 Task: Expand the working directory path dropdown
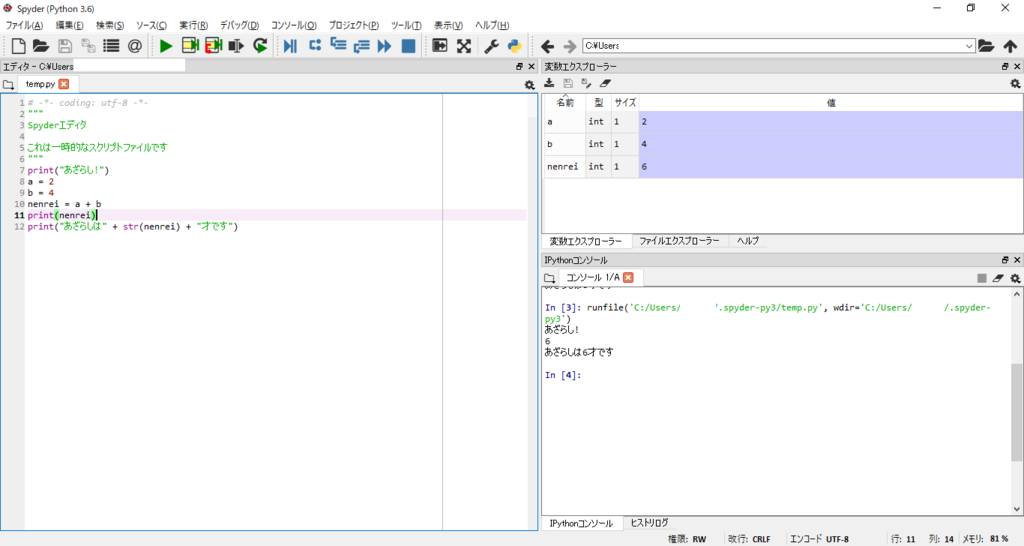[x=969, y=46]
